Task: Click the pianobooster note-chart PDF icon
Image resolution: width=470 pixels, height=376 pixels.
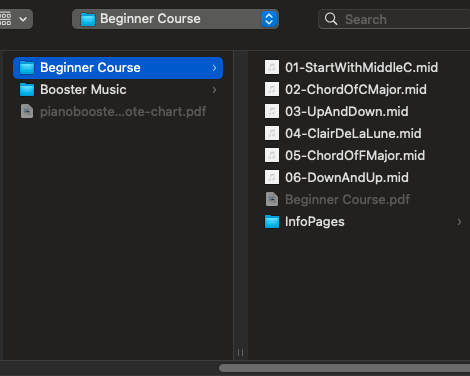Action: [x=27, y=111]
